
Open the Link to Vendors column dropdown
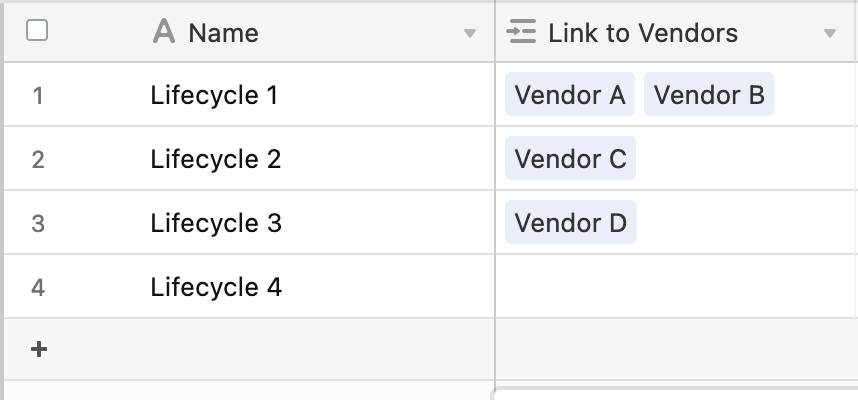[830, 33]
